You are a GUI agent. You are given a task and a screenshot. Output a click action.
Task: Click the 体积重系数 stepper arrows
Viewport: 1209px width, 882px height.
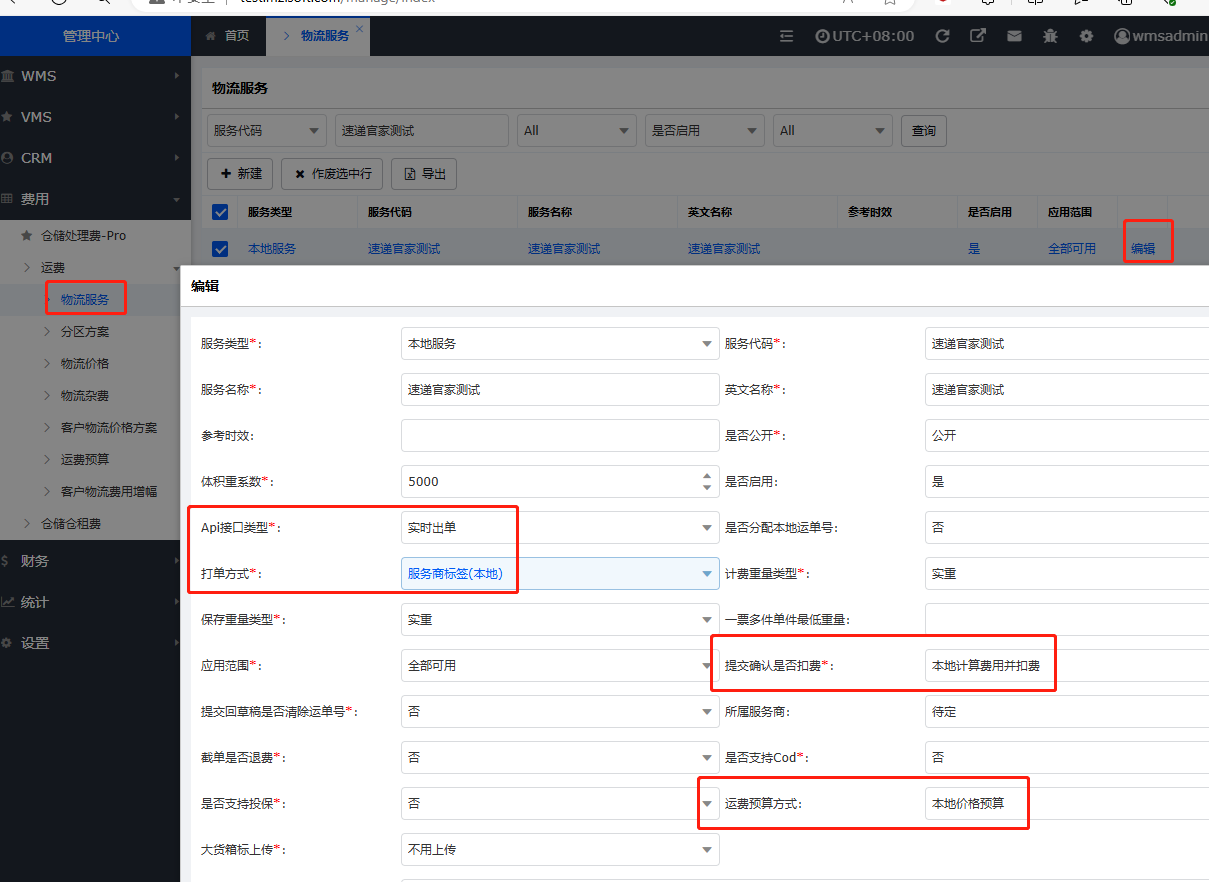707,481
